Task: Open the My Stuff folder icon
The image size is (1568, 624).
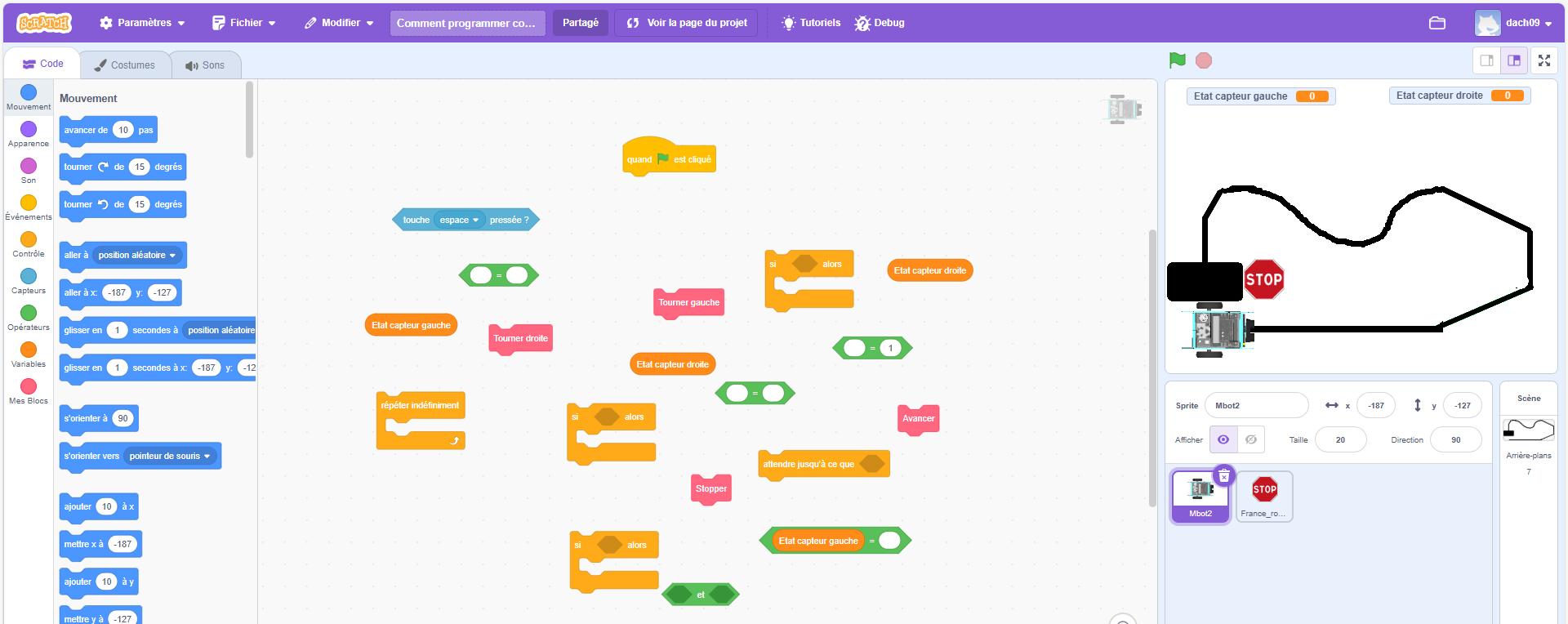Action: (x=1437, y=23)
